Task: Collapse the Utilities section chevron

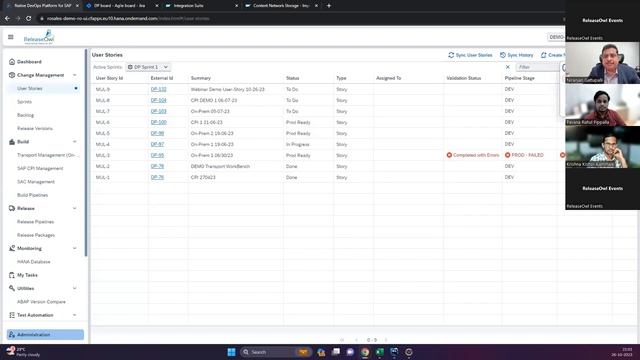Action: click(75, 288)
